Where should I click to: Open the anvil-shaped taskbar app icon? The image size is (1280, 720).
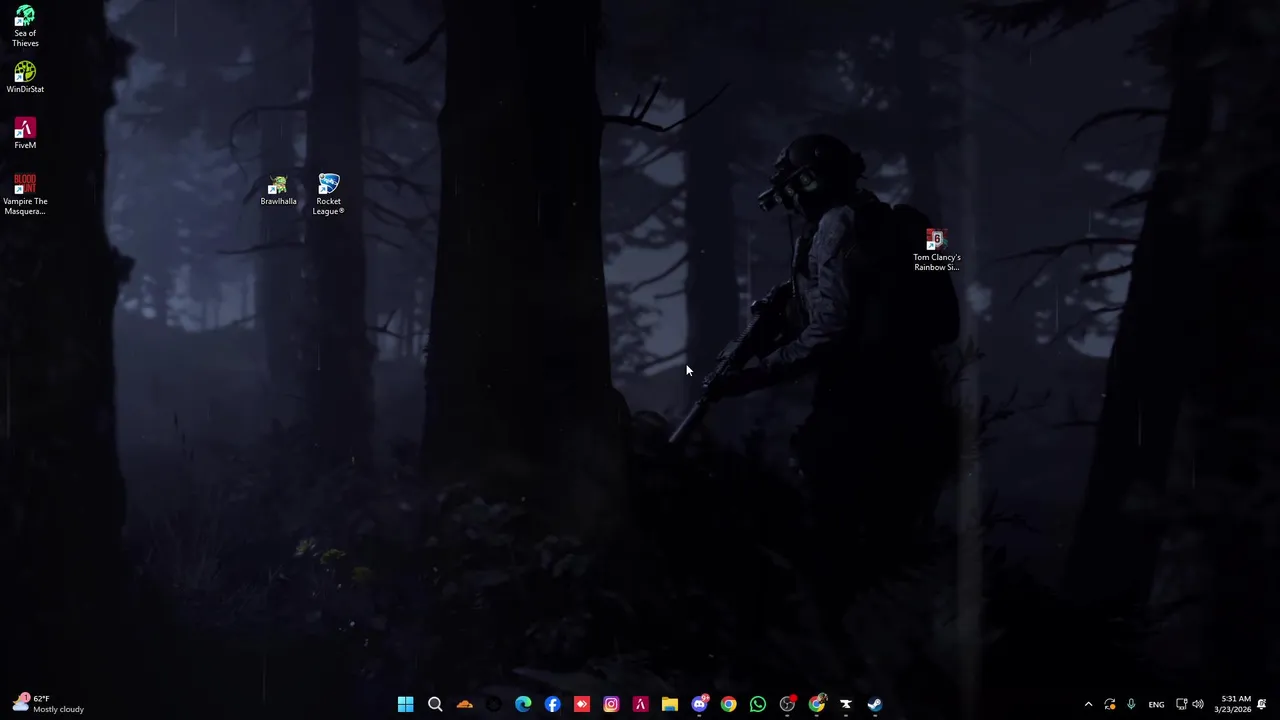click(845, 704)
